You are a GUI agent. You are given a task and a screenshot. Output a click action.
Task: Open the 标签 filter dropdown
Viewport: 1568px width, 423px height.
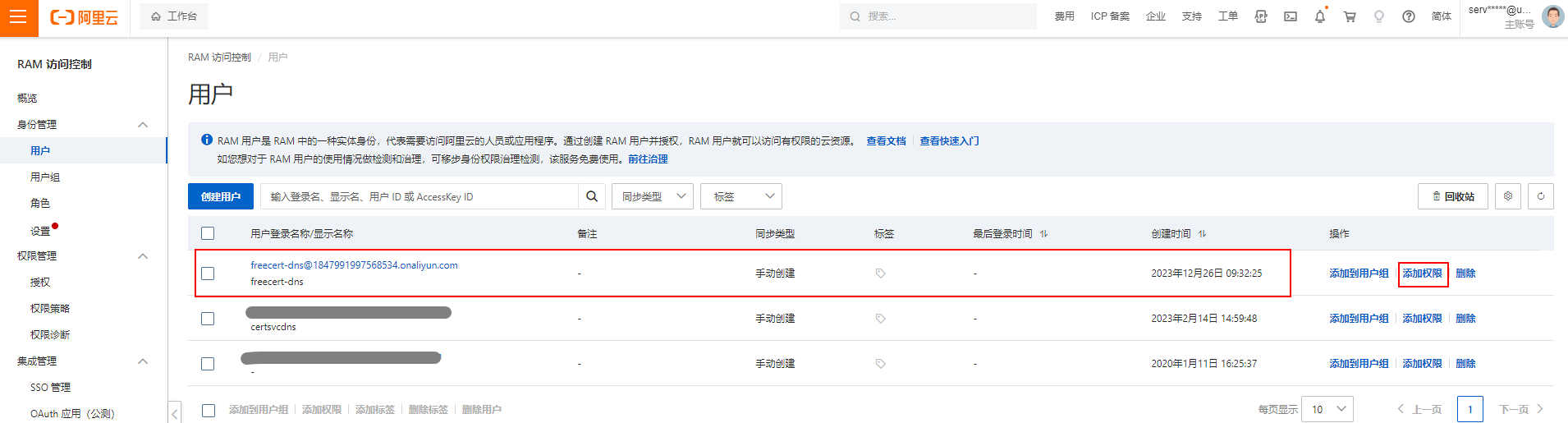tap(741, 196)
